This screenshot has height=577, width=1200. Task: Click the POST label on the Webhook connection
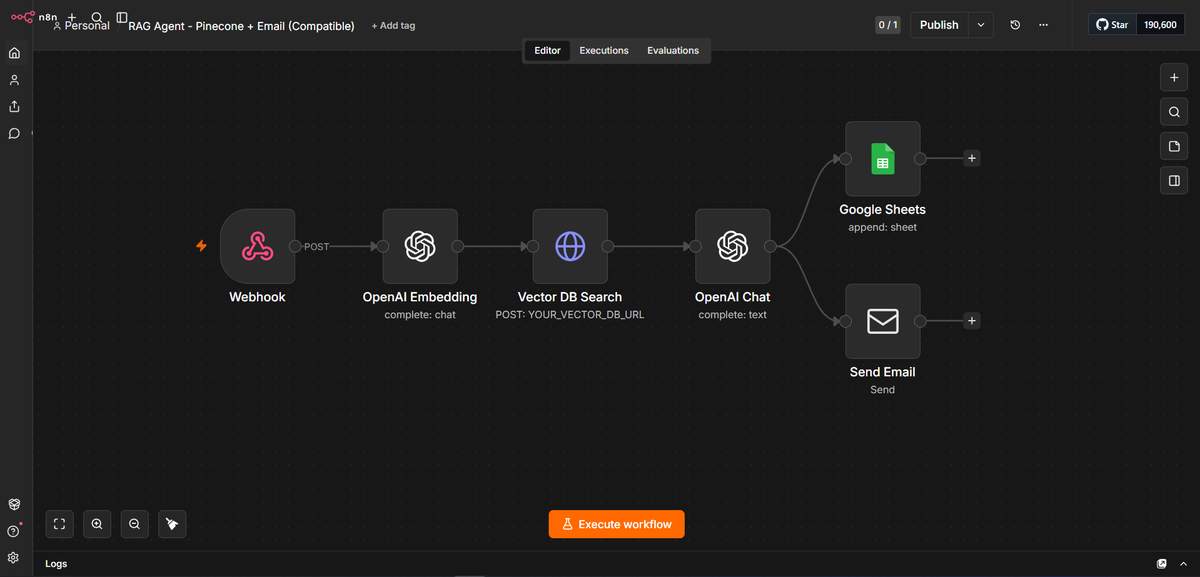(317, 246)
